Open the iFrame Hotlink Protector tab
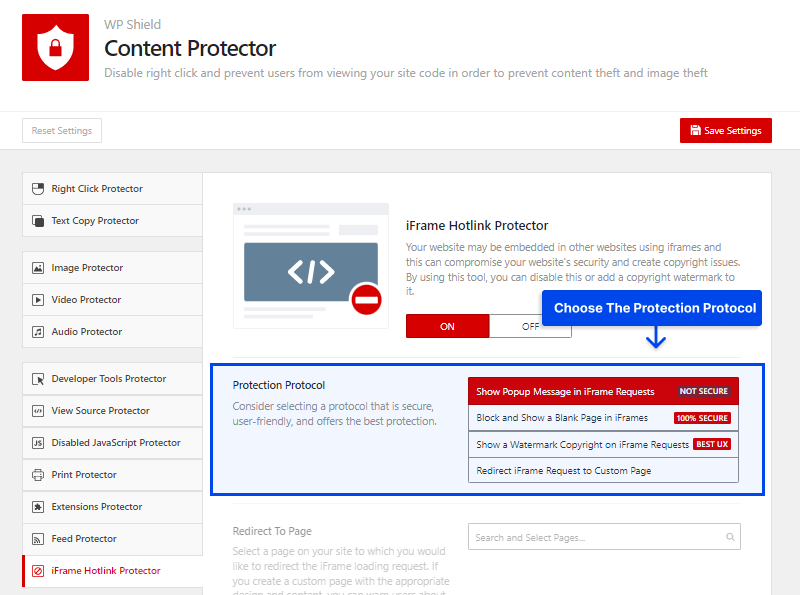The height and width of the screenshot is (595, 800). [112, 571]
